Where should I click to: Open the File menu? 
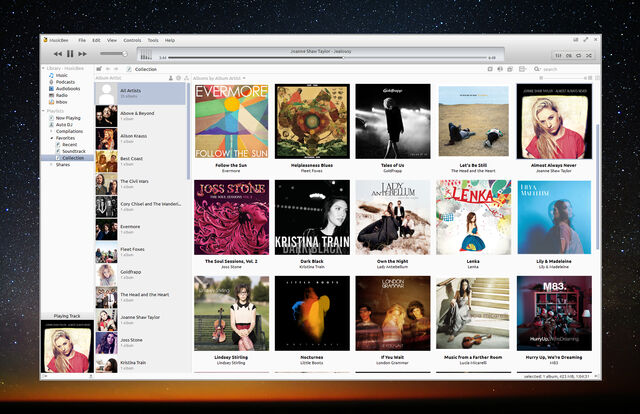(82, 40)
